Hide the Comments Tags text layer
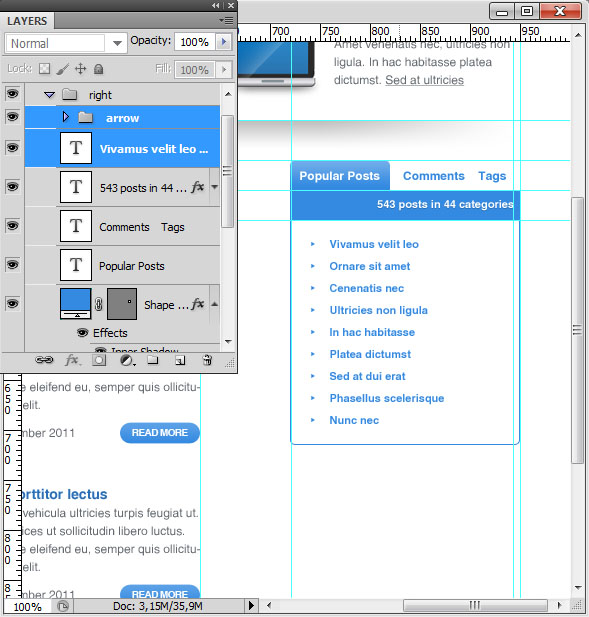The height and width of the screenshot is (617, 589). pyautogui.click(x=12, y=225)
